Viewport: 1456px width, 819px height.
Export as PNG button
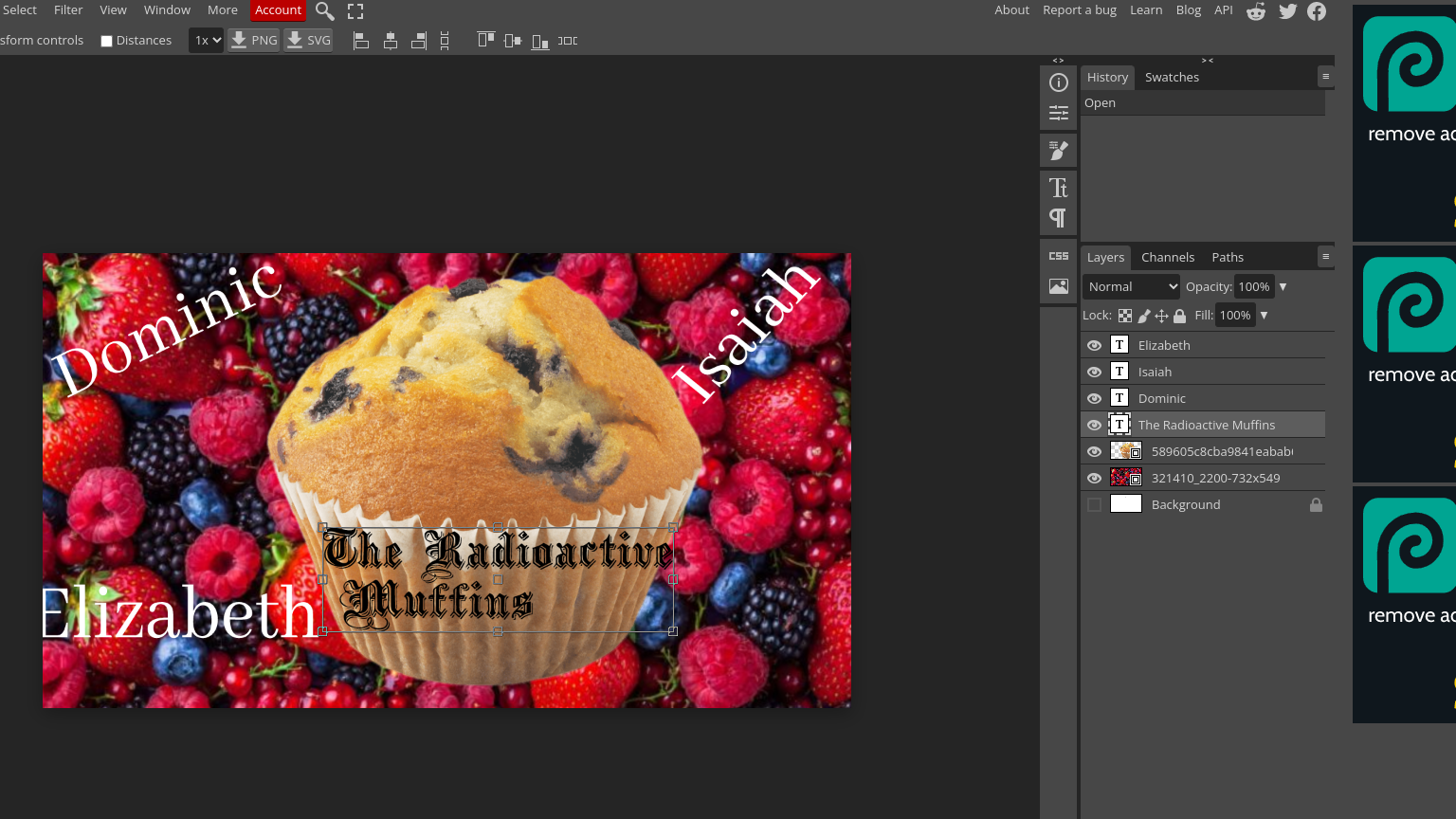[x=254, y=40]
